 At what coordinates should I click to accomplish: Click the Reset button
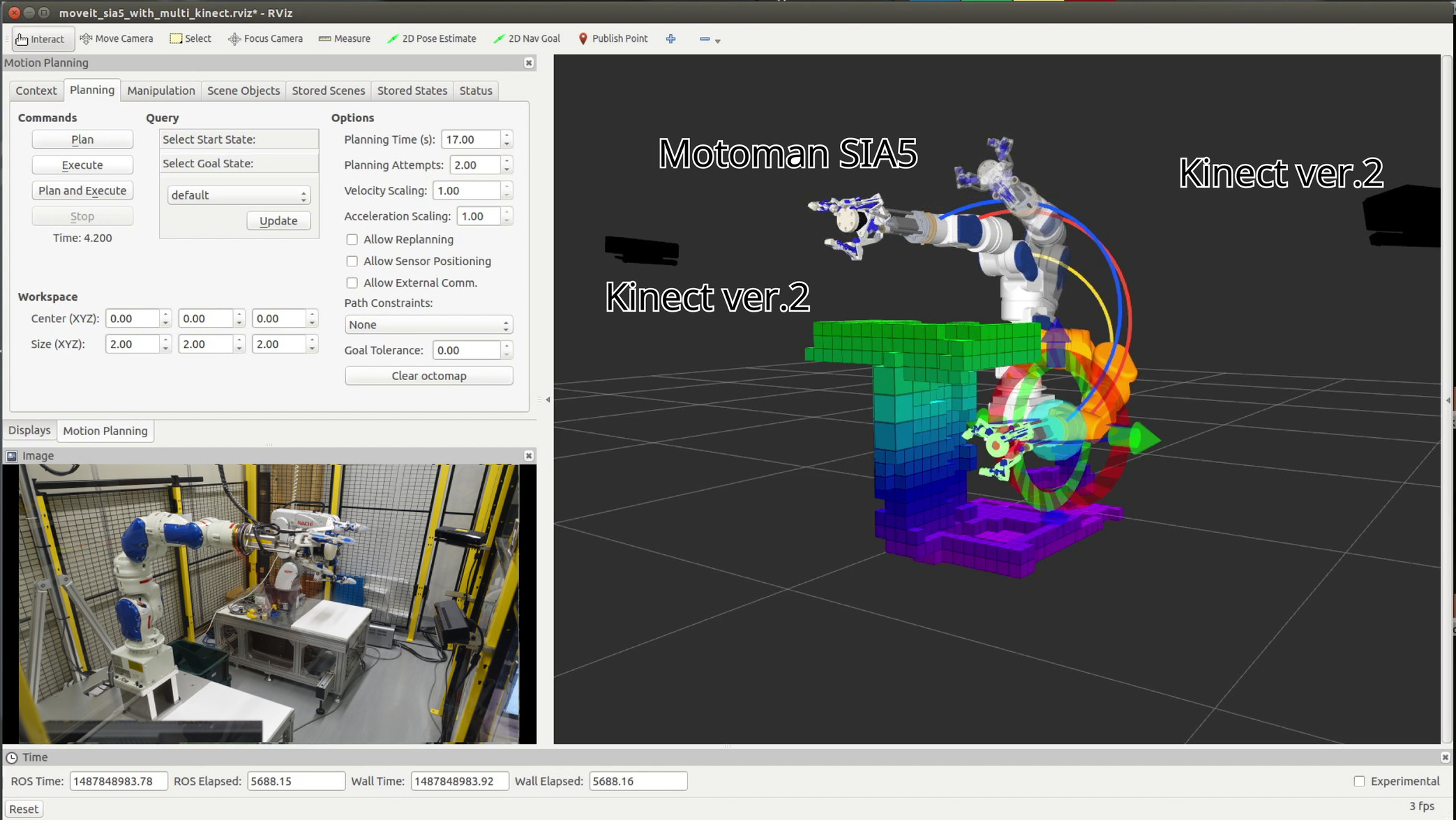coord(24,809)
